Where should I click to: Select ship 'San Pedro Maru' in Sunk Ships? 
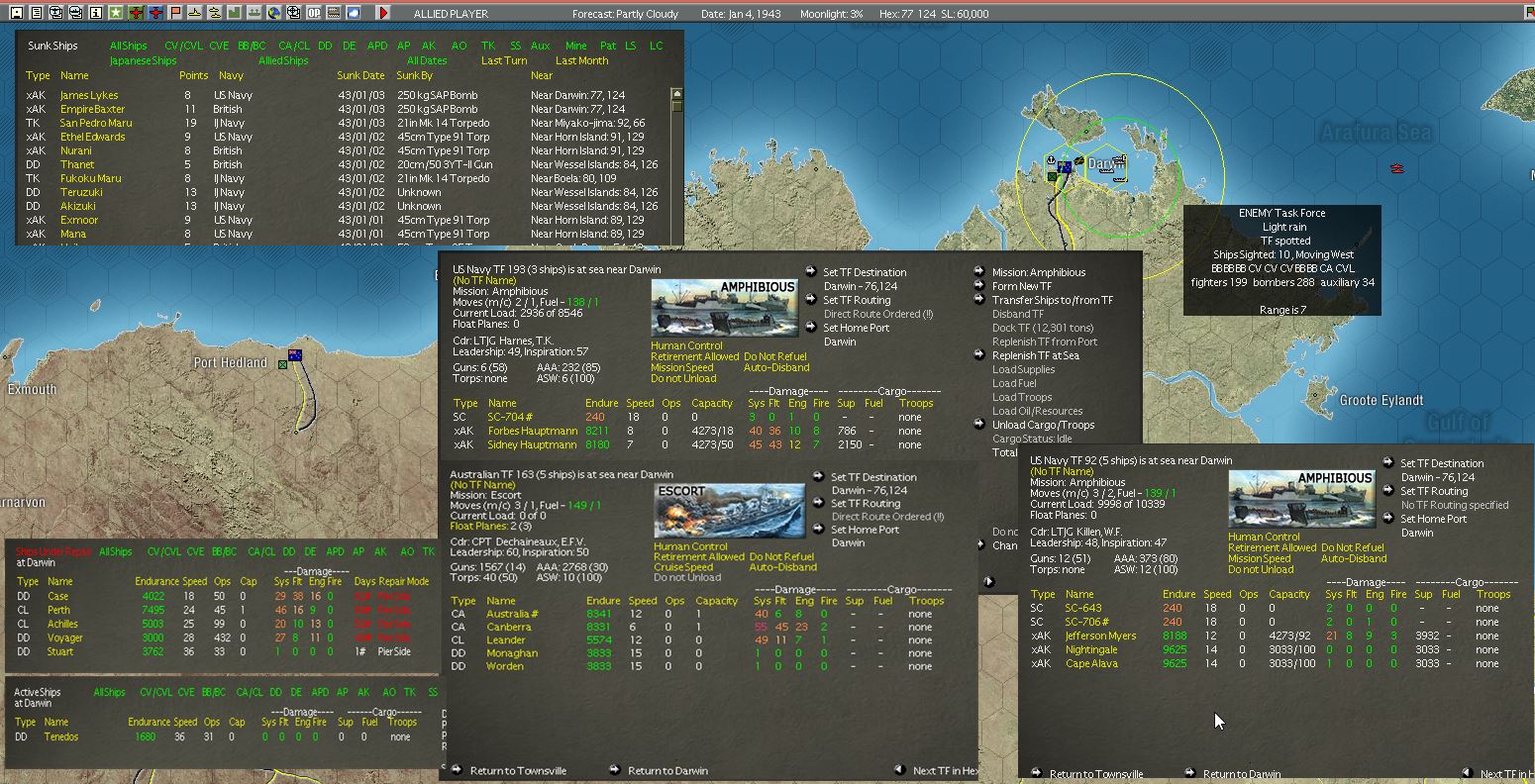click(95, 123)
